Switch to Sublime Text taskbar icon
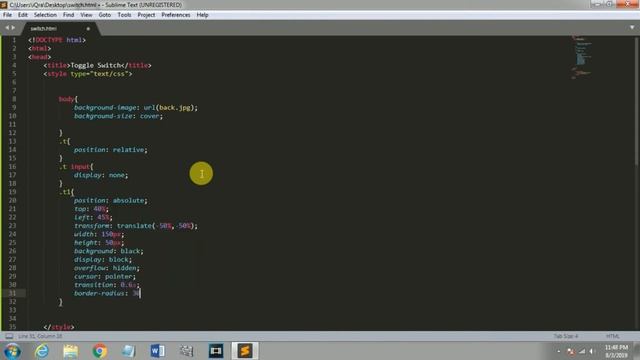Viewport: 640px width, 360px height. 245,351
